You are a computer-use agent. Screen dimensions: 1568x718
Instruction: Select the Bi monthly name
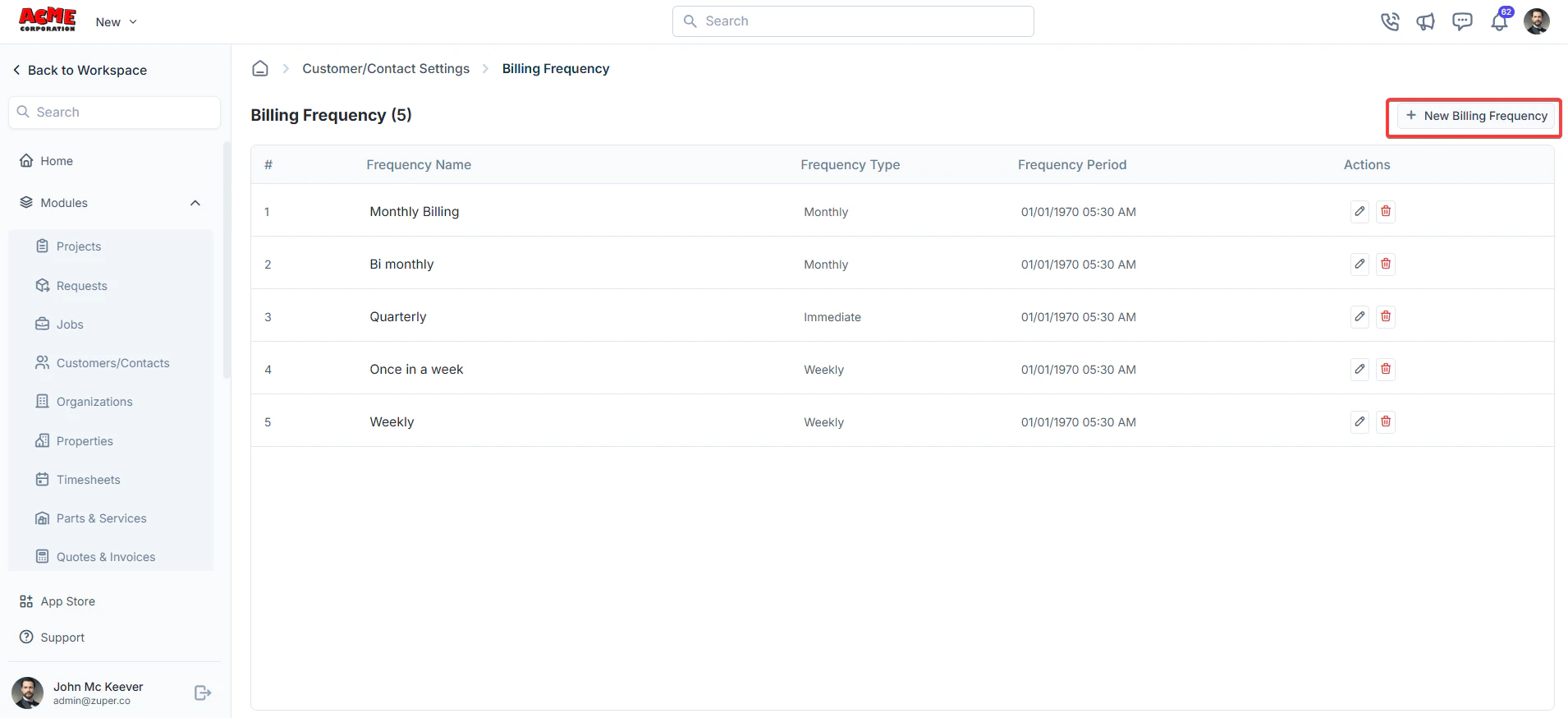point(401,264)
